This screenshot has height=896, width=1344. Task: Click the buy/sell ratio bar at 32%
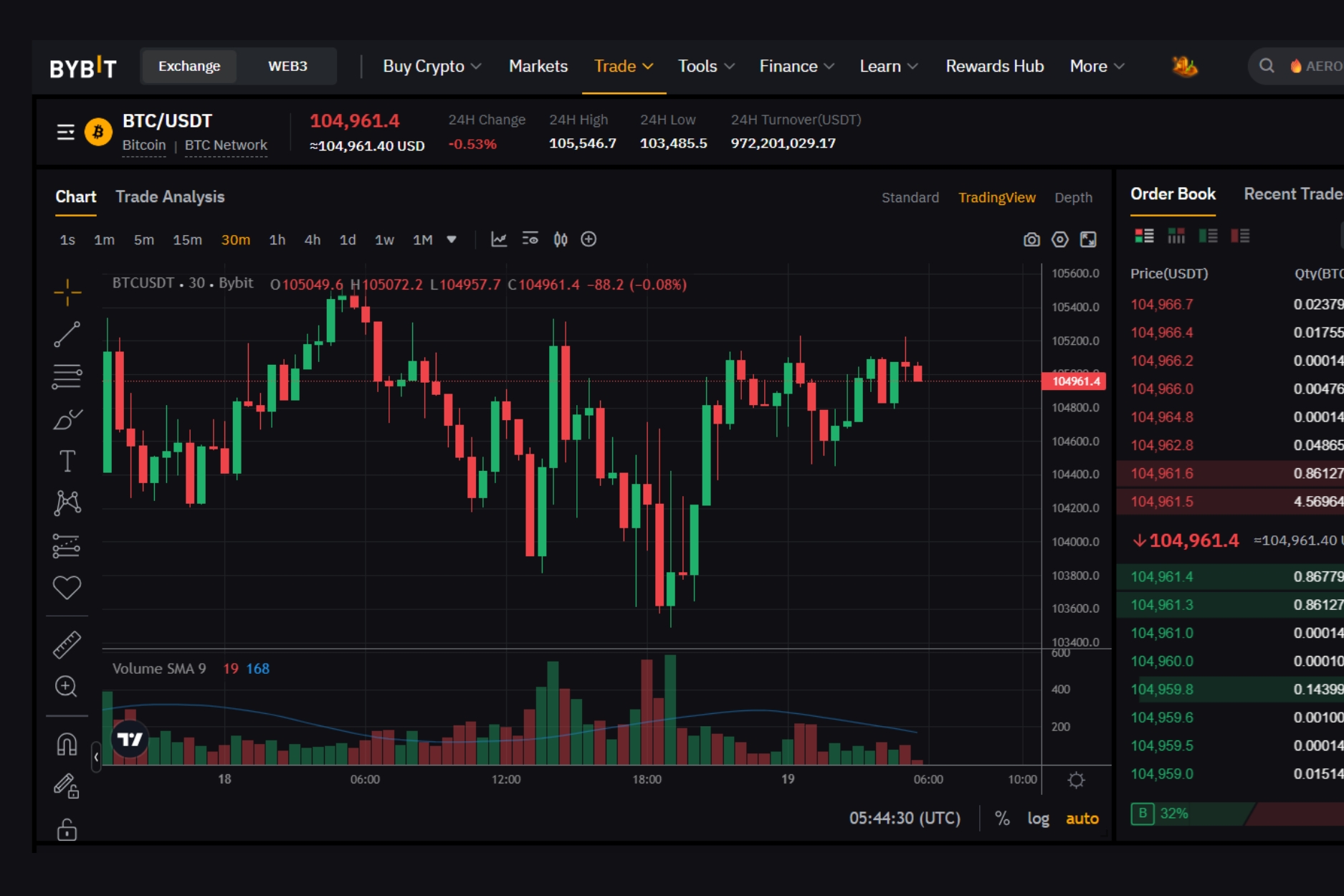coord(1236,814)
